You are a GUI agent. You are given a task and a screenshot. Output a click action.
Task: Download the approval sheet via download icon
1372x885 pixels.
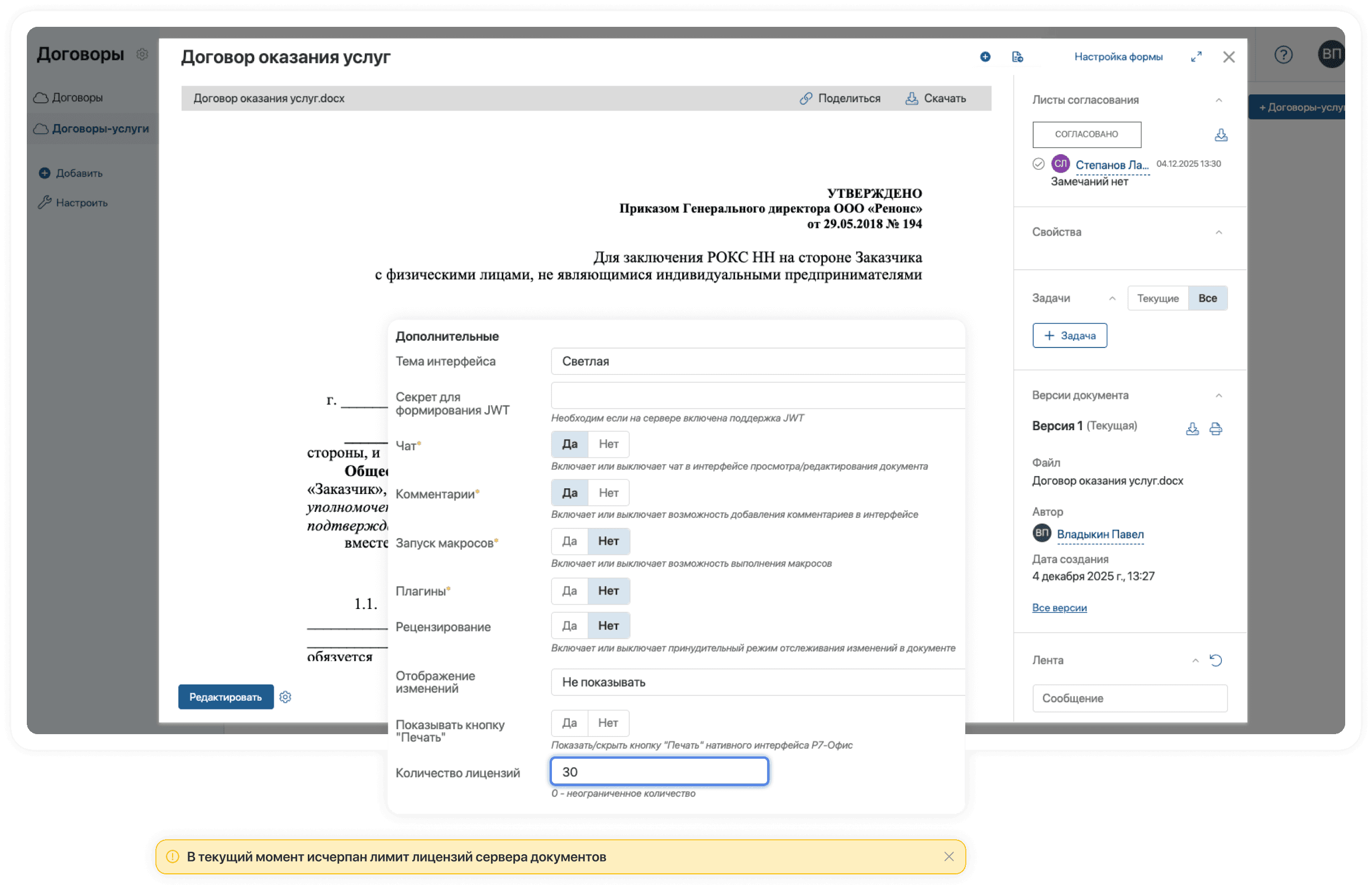coord(1221,135)
